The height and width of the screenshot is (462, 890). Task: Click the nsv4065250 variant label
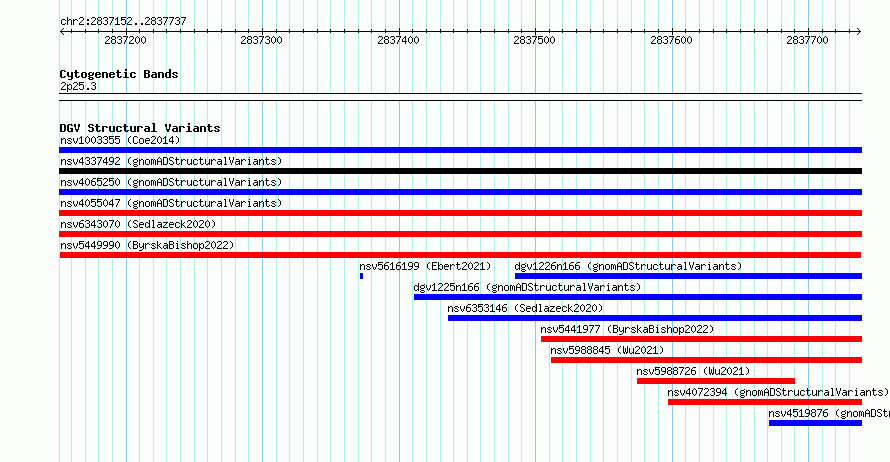click(171, 182)
